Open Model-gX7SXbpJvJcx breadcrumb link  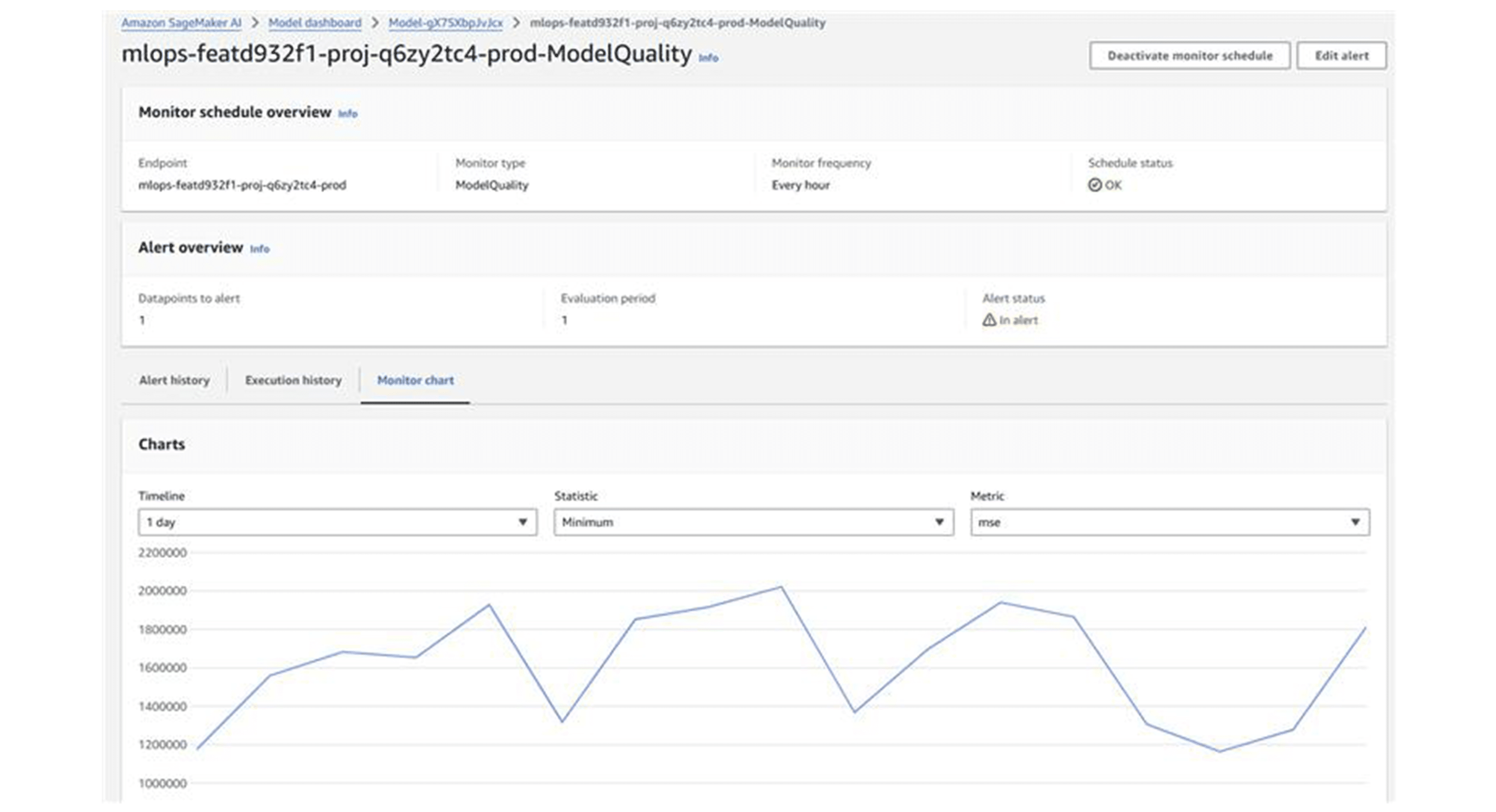[445, 23]
